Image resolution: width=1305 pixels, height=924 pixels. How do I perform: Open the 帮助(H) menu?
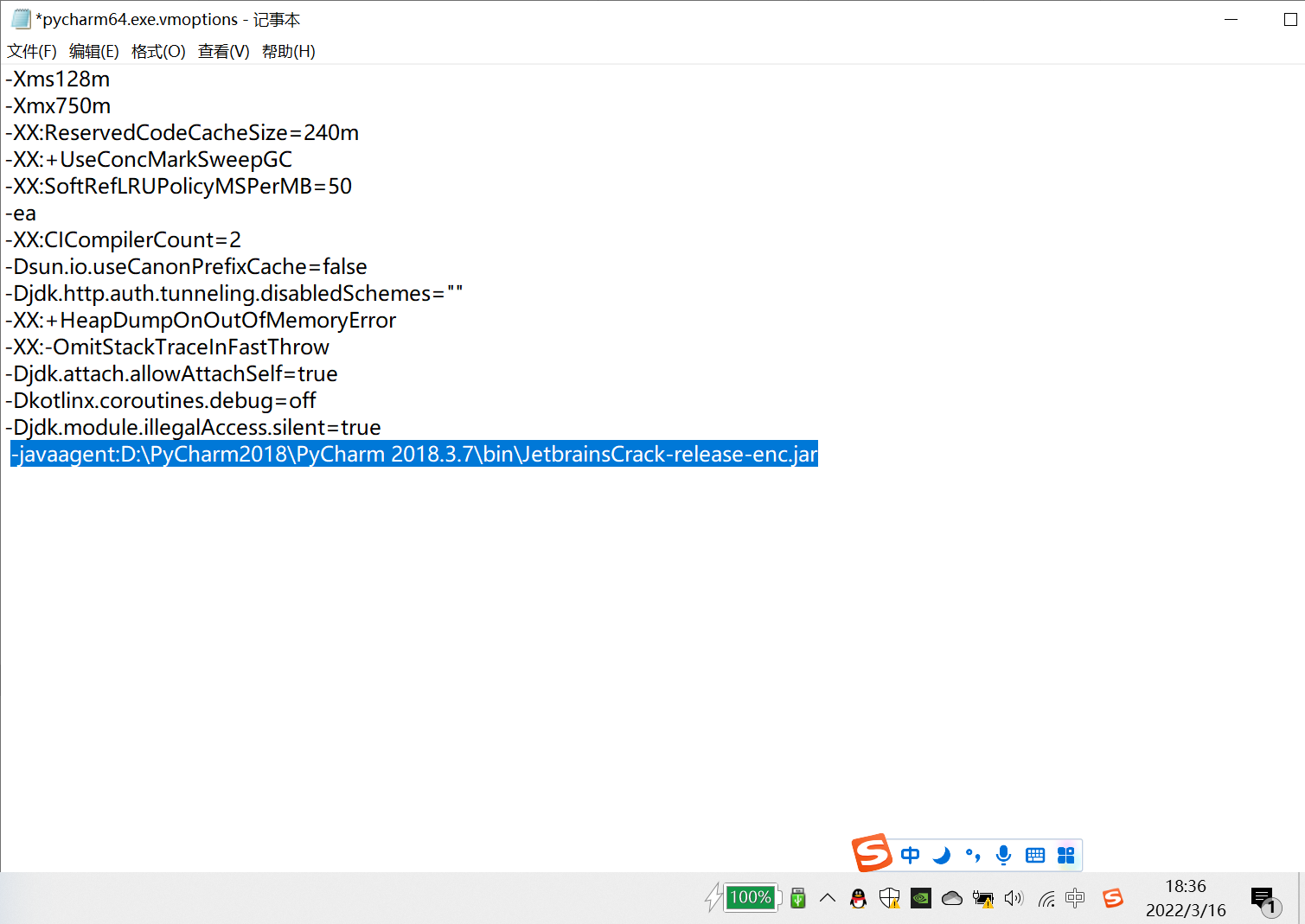(289, 51)
